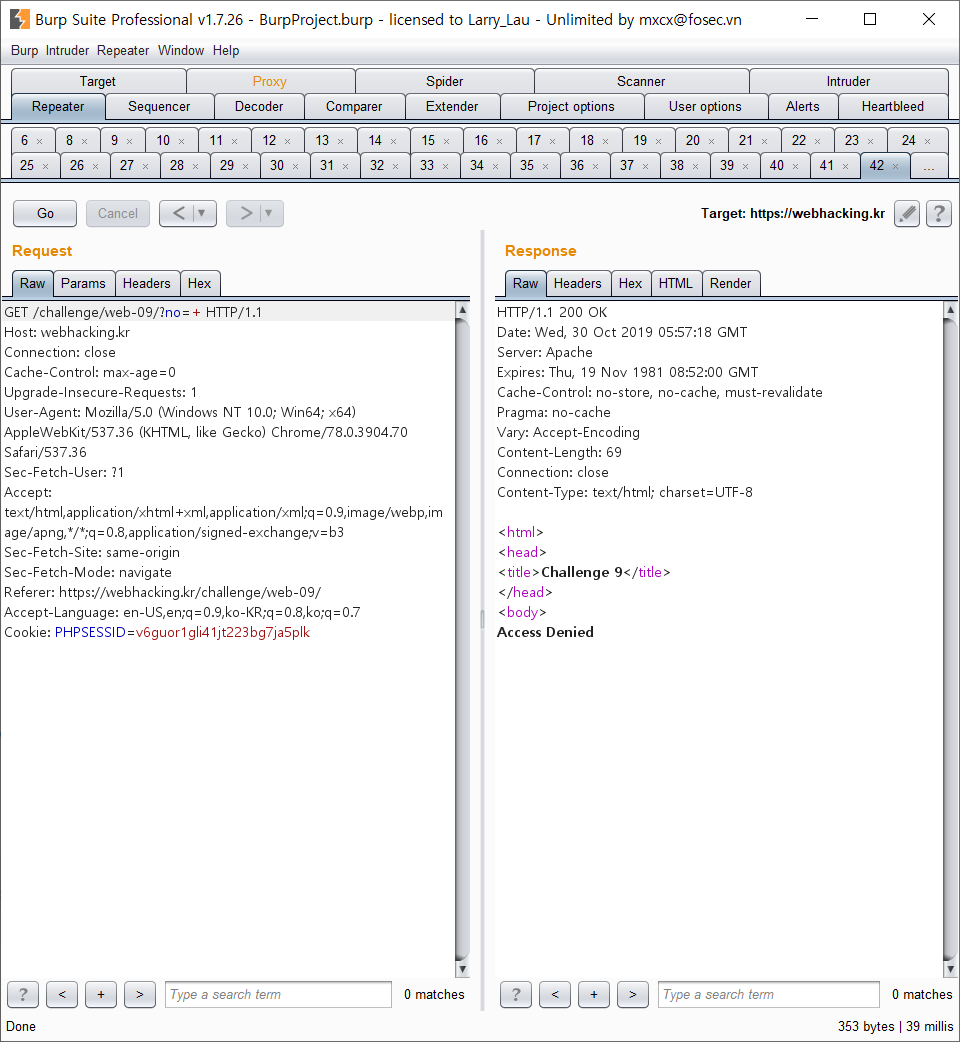Switch to the Scanner tab
The image size is (960, 1042).
640,81
